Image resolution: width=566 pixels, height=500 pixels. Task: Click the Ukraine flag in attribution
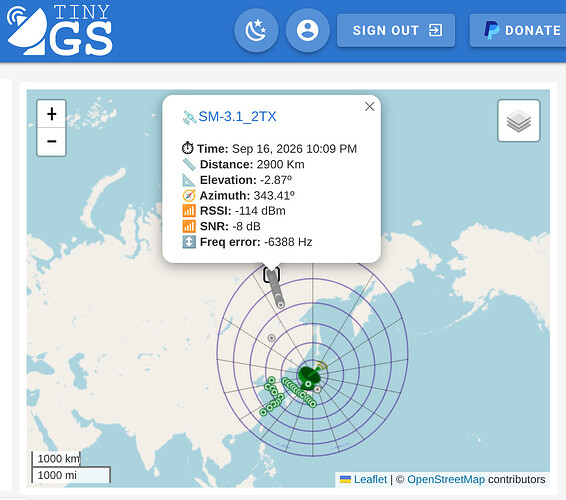(345, 479)
